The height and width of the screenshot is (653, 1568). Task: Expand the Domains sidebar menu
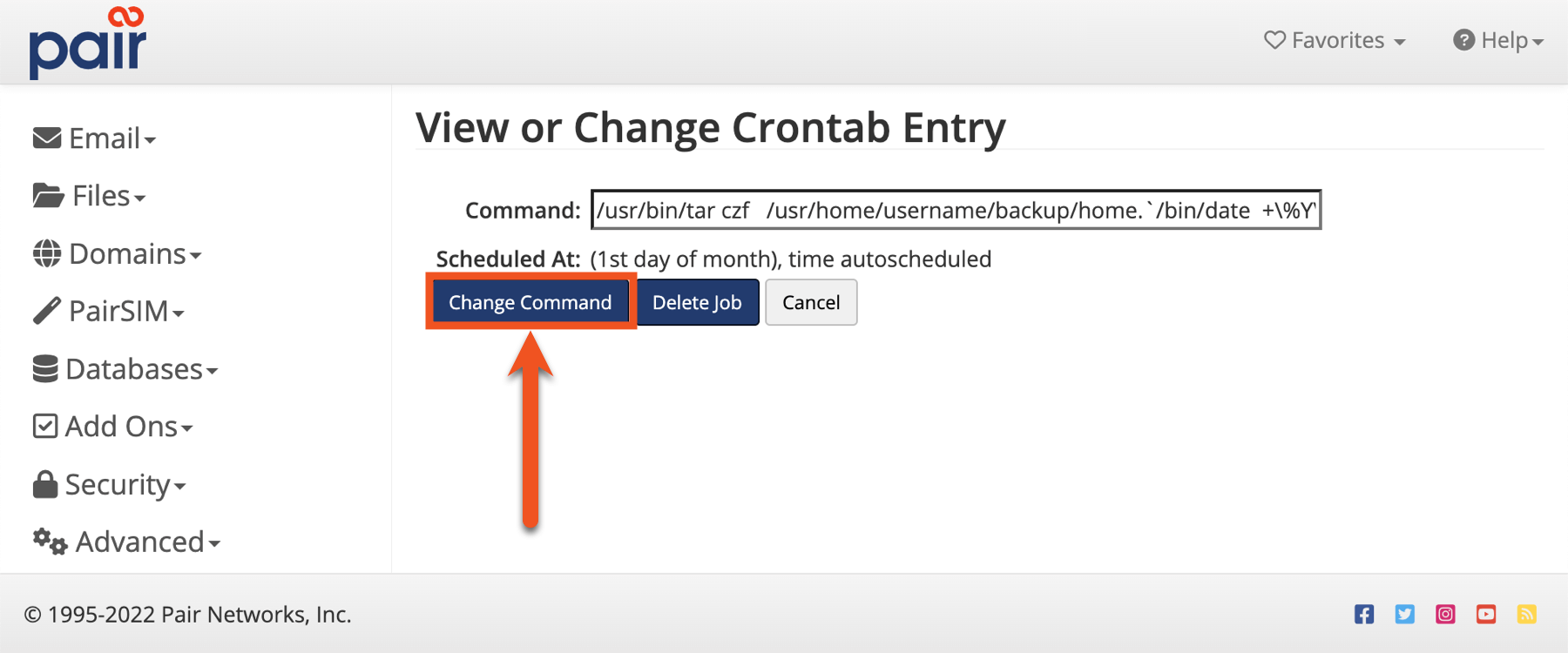click(129, 254)
